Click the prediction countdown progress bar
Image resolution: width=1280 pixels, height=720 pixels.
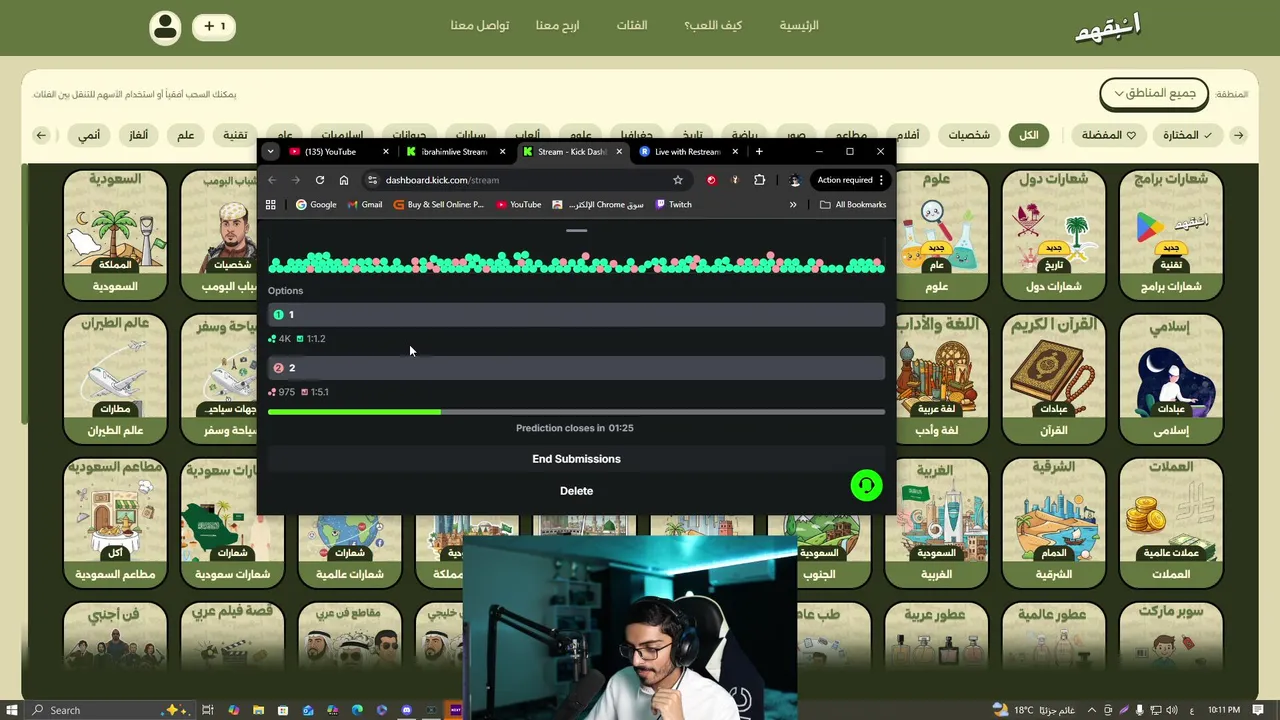(x=576, y=411)
